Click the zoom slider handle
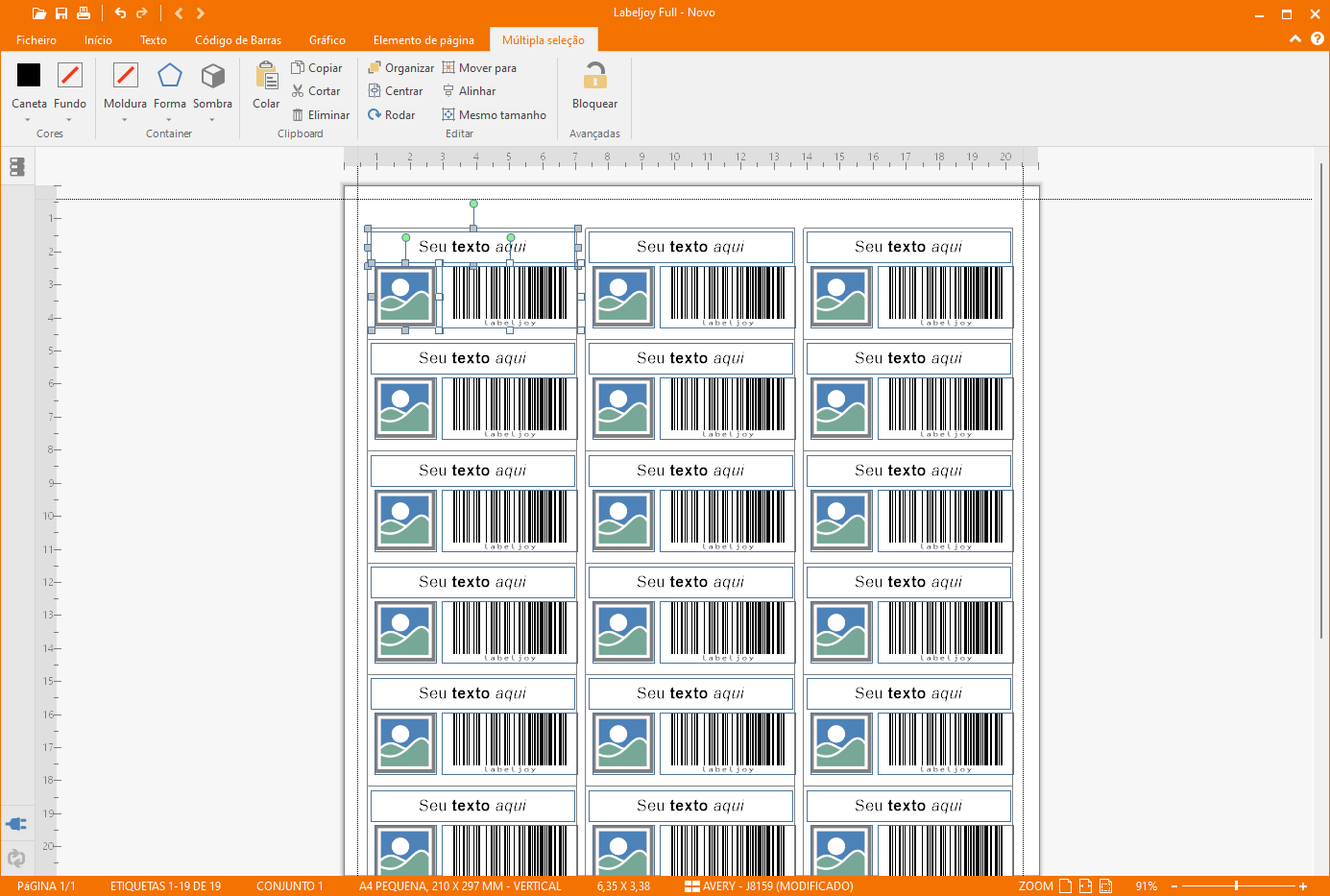This screenshot has width=1330, height=896. 1236,886
